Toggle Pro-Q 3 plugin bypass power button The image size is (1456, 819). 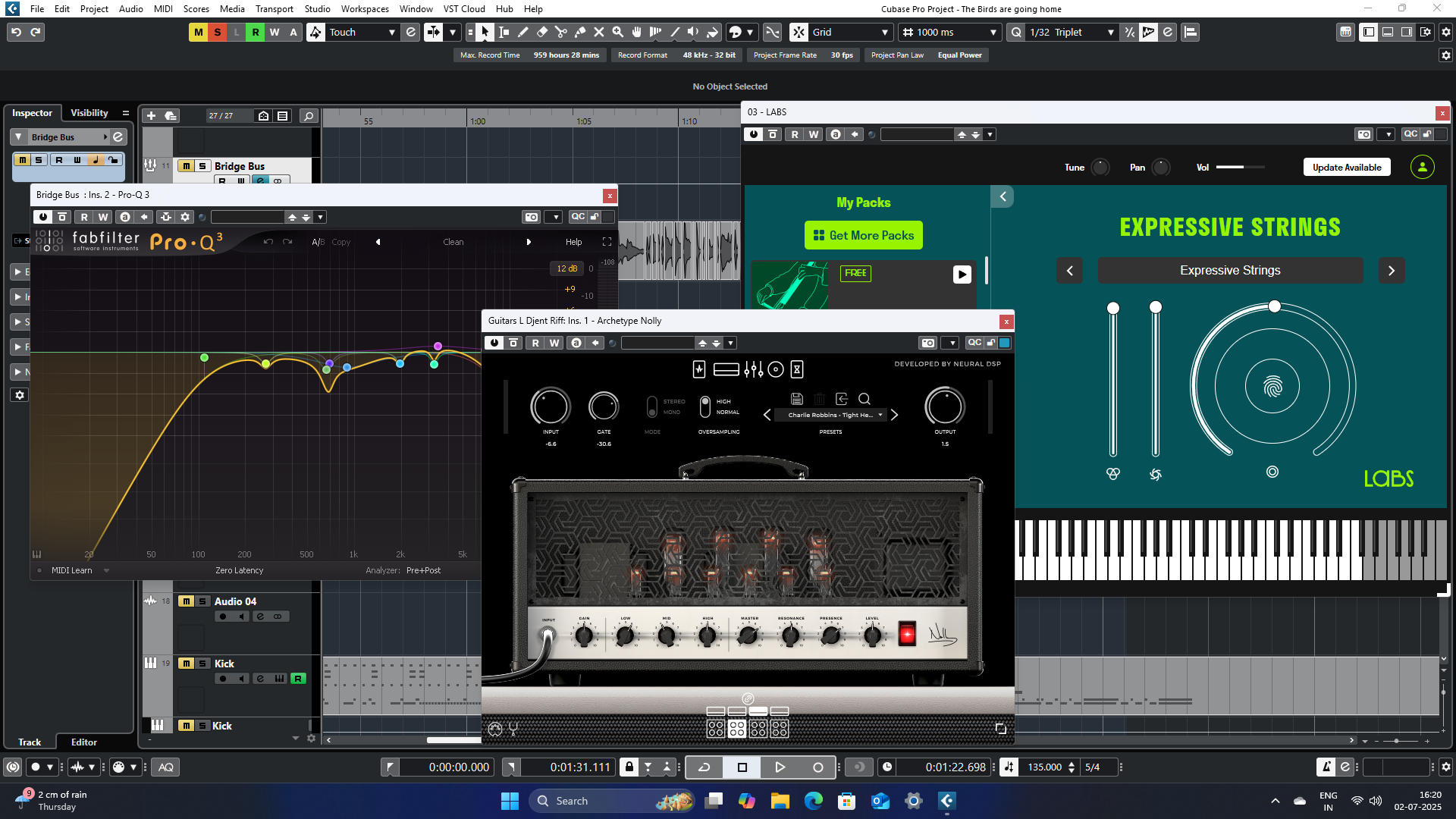coord(43,217)
